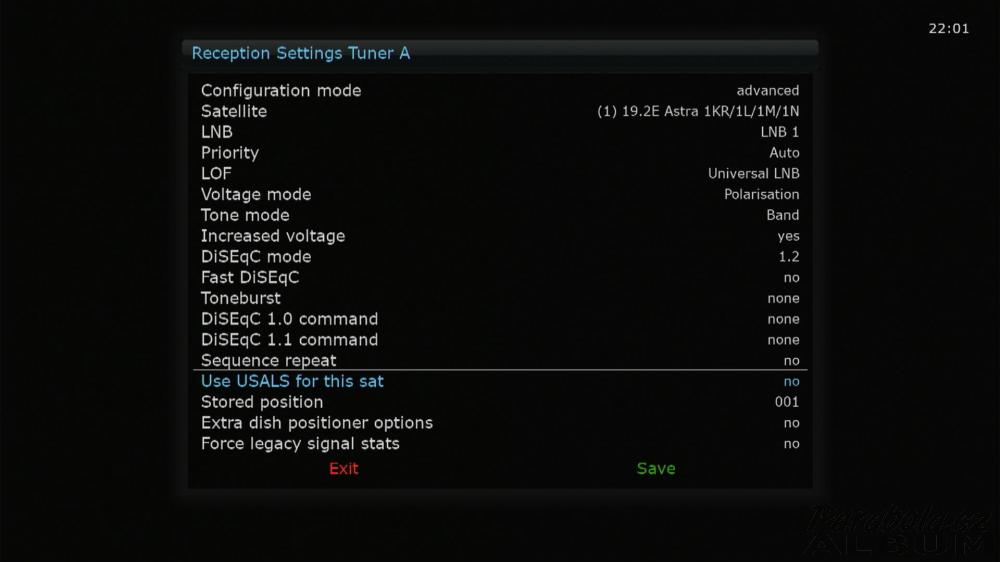The height and width of the screenshot is (562, 1000).
Task: Choose the LOF Universal LNB row
Action: 500,174
